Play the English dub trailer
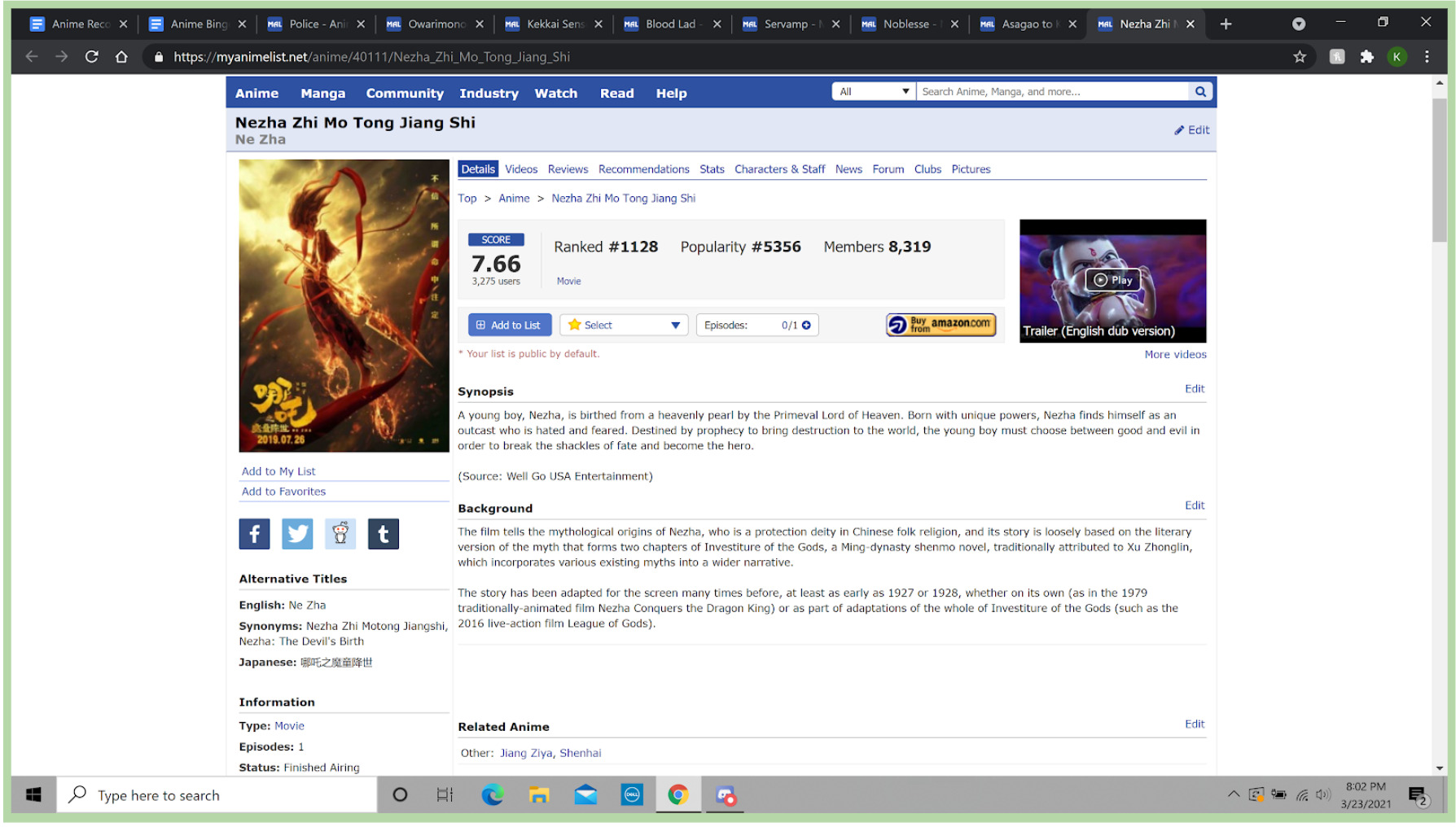Viewport: 1456px width, 827px height. [1112, 280]
